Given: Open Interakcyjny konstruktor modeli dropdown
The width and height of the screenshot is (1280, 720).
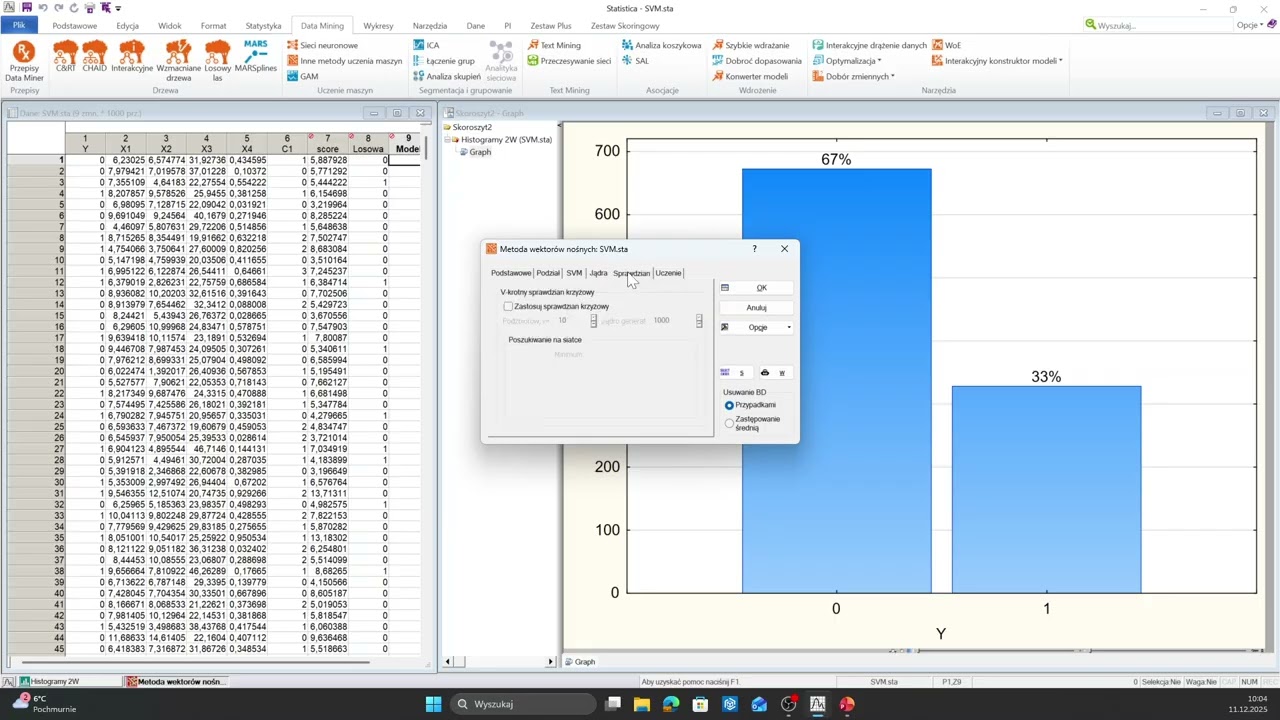Looking at the screenshot, I should (x=996, y=61).
